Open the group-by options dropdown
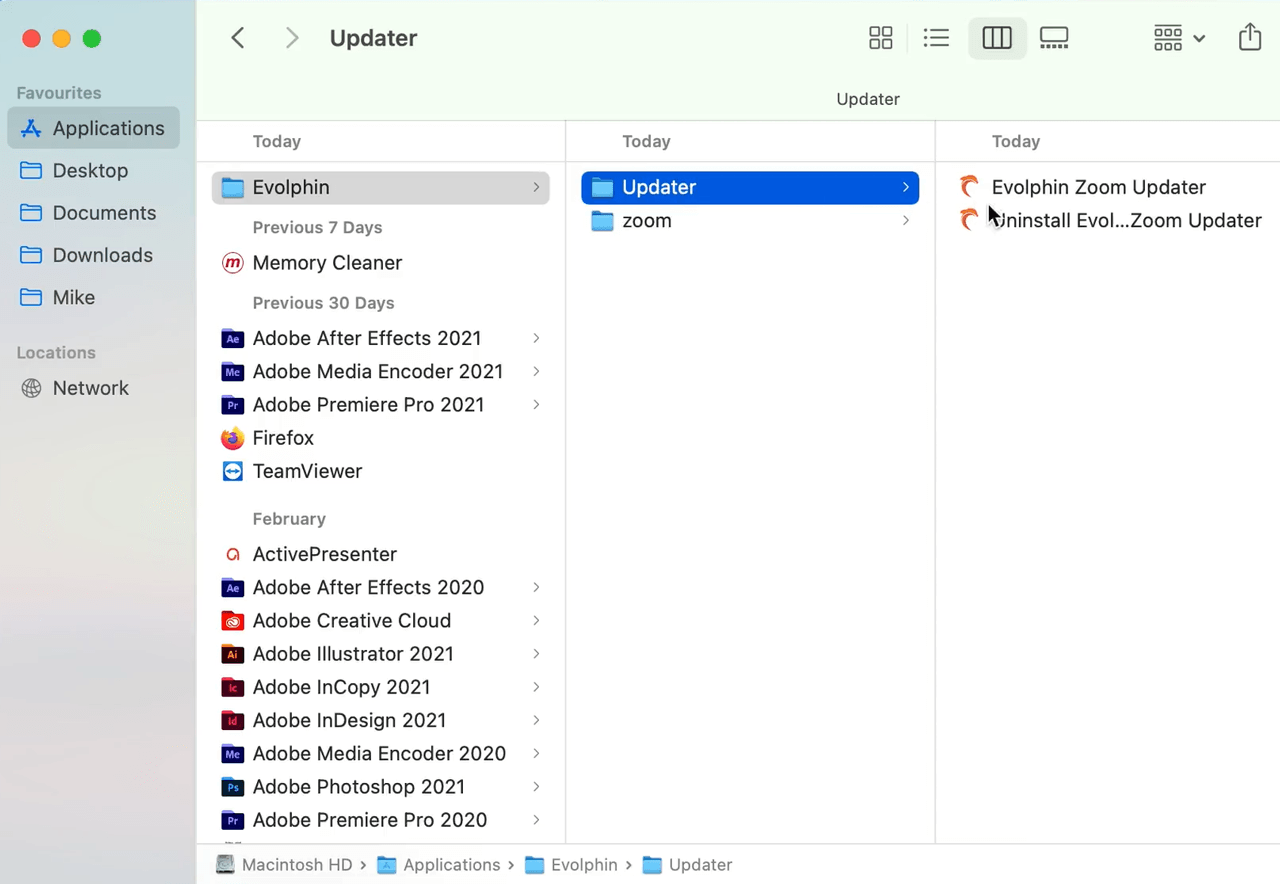This screenshot has height=884, width=1280. click(x=1179, y=38)
